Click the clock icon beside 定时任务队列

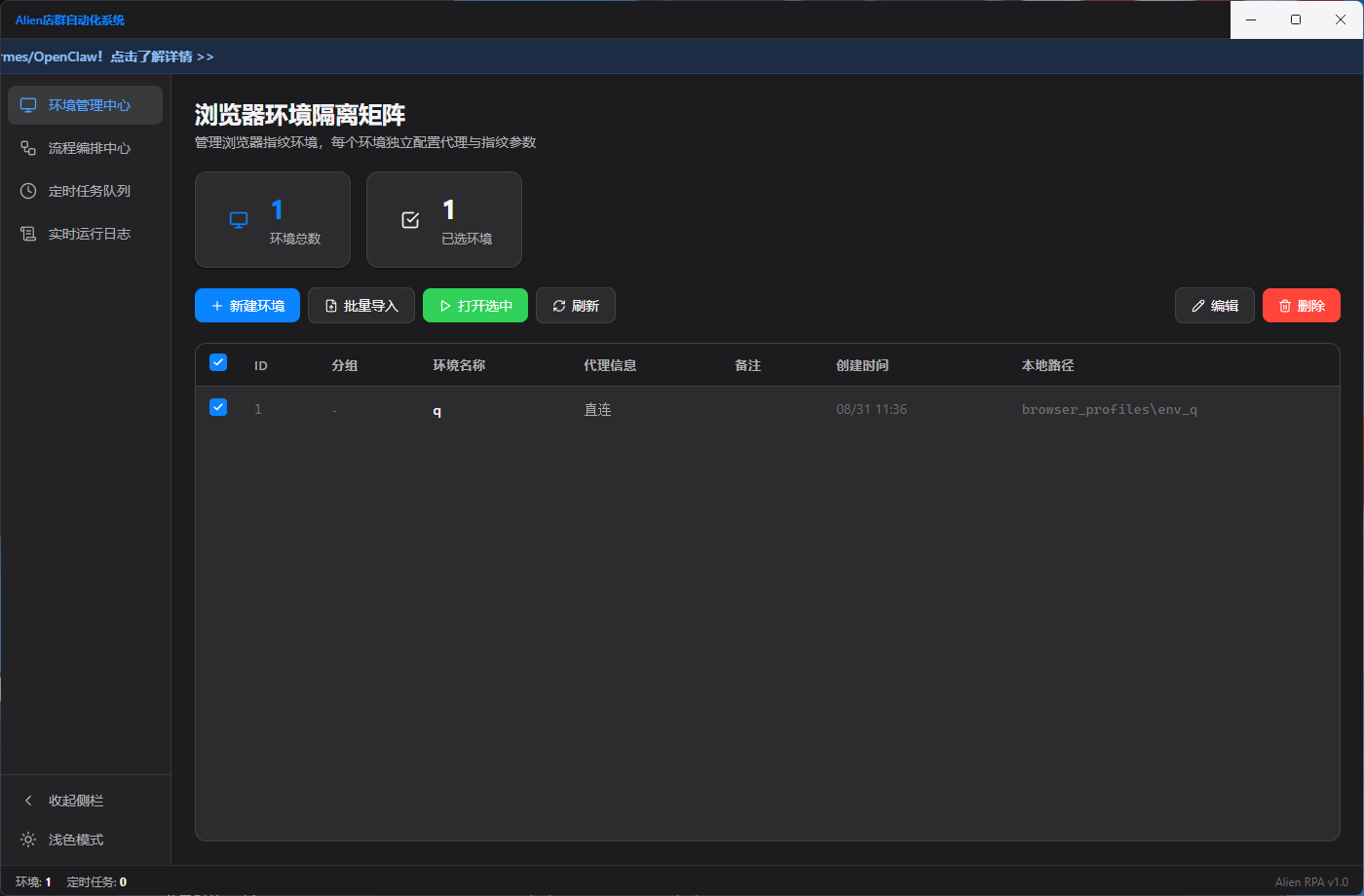tap(28, 191)
